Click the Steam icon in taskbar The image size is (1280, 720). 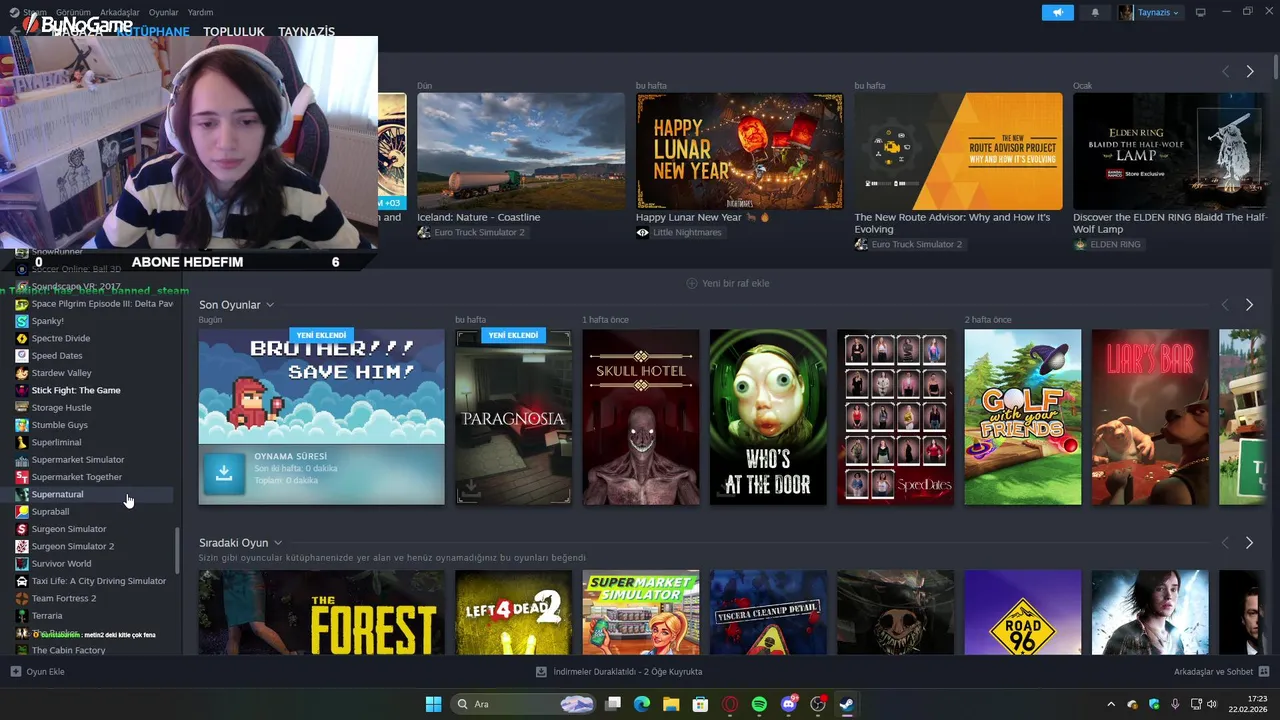coord(847,704)
